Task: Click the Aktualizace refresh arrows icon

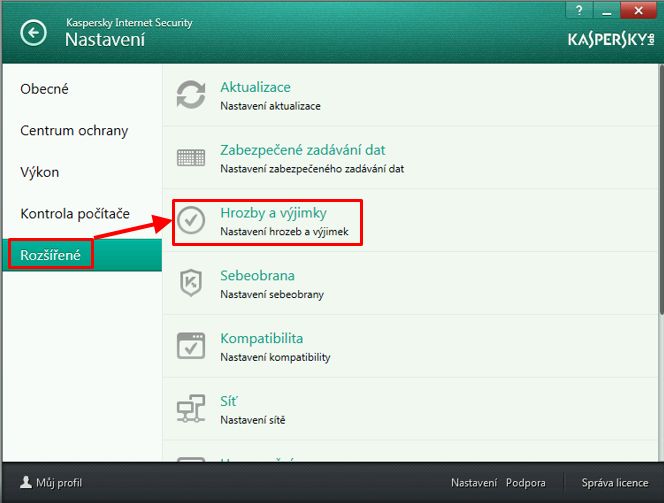Action: [x=191, y=95]
